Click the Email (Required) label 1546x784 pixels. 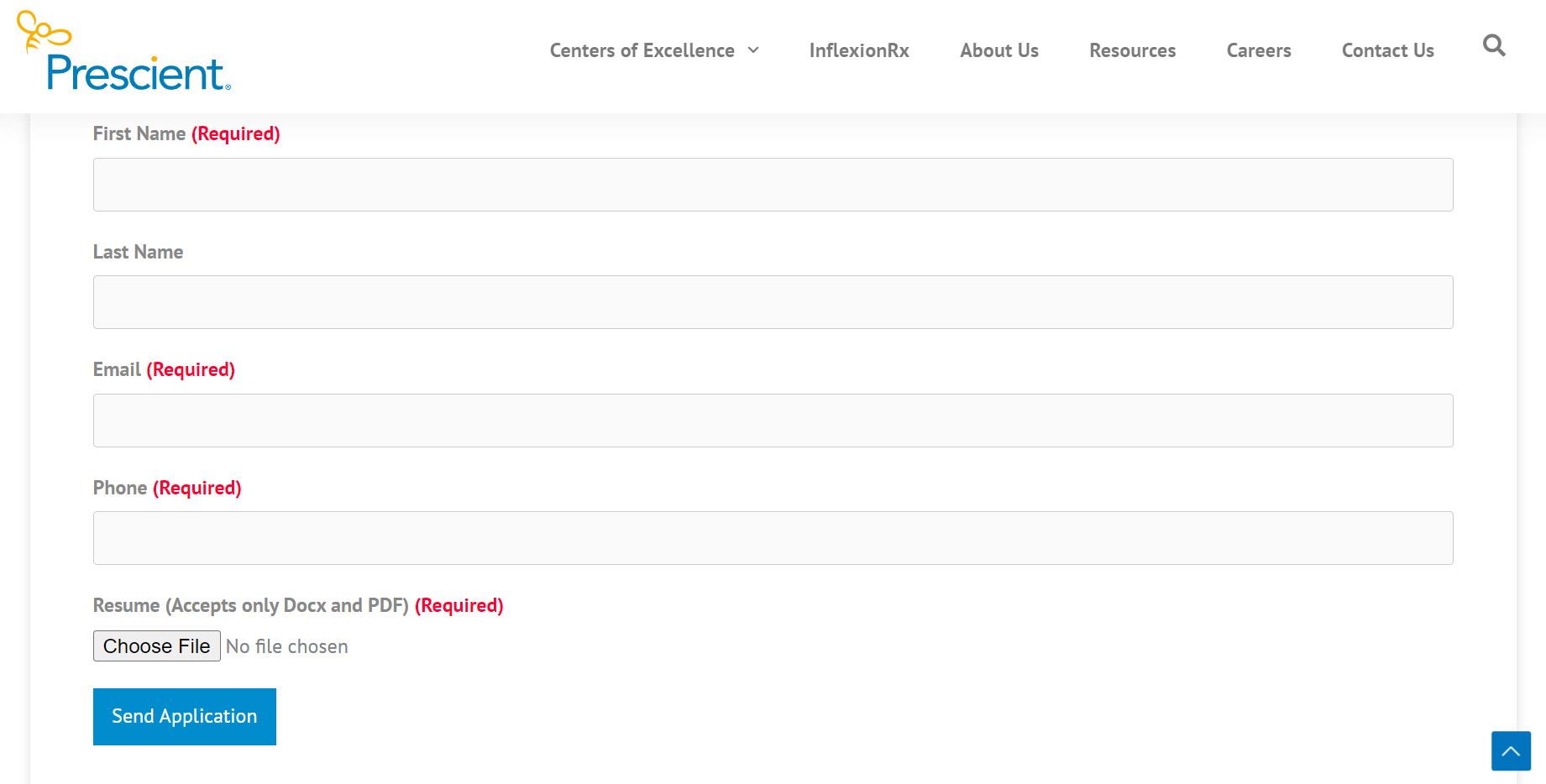tap(164, 370)
